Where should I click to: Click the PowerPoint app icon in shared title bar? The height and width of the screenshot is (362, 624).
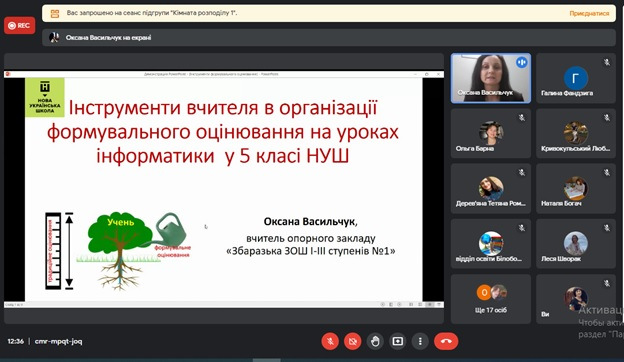click(x=8, y=74)
